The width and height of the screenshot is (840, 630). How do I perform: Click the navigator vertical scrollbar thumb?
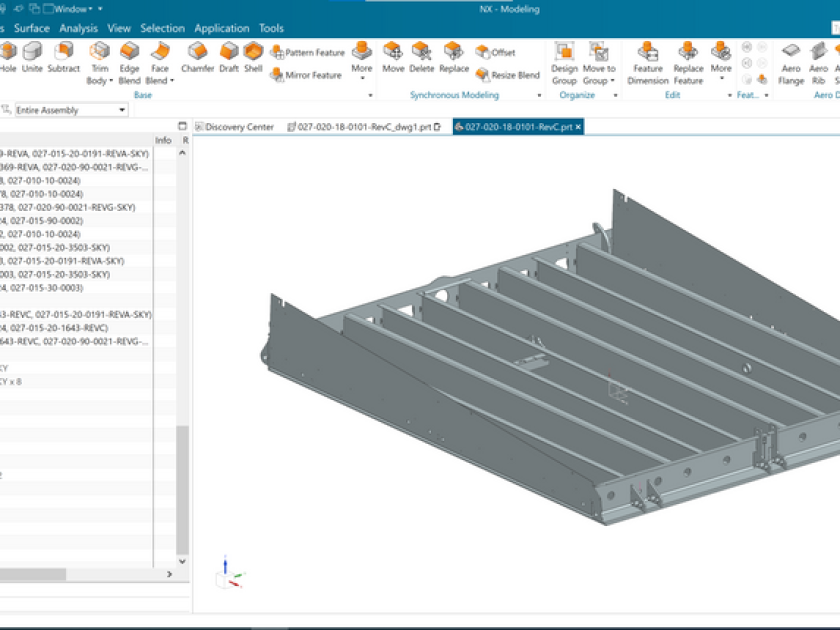point(182,490)
